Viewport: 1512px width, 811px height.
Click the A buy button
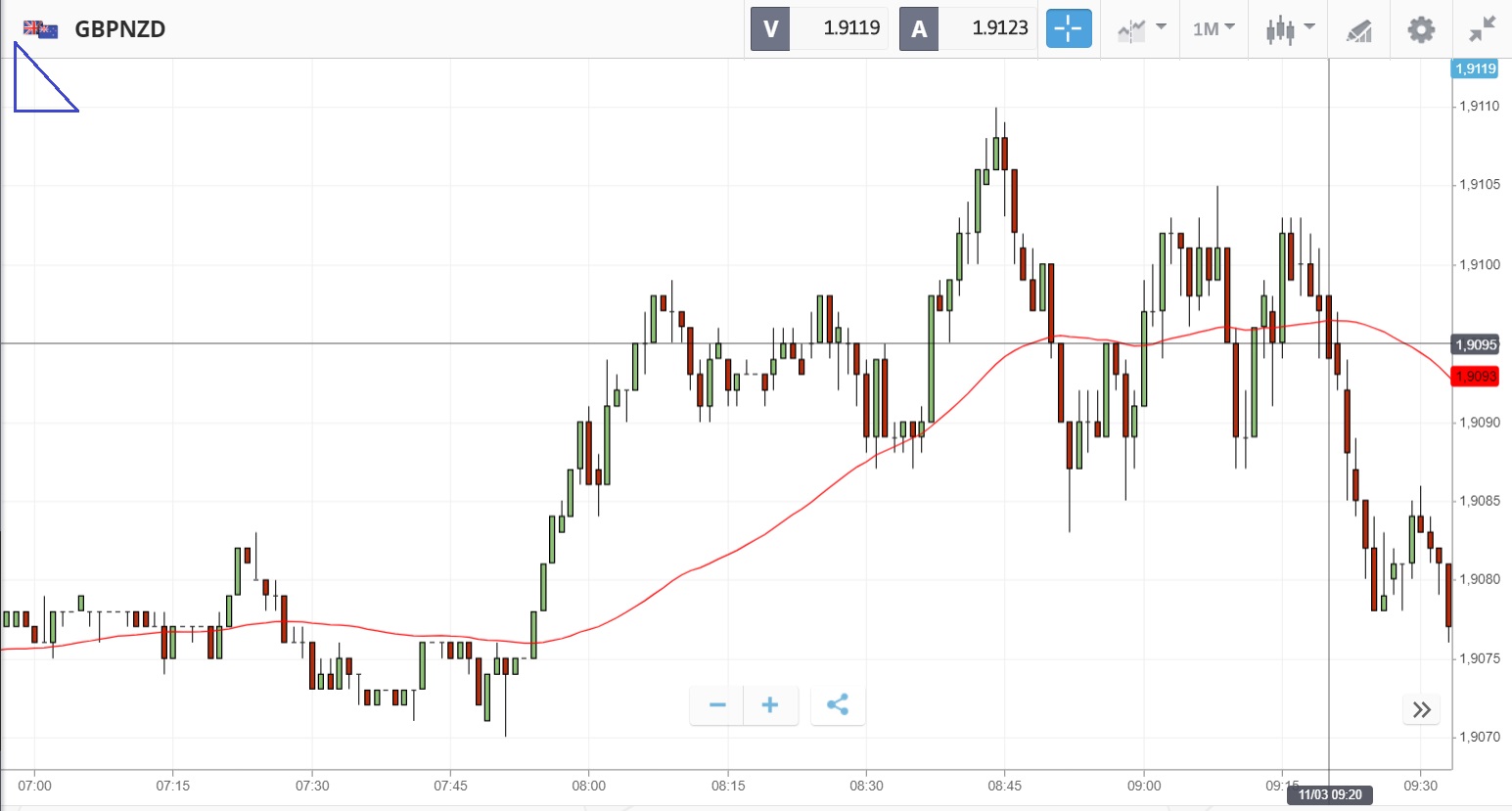tap(919, 28)
